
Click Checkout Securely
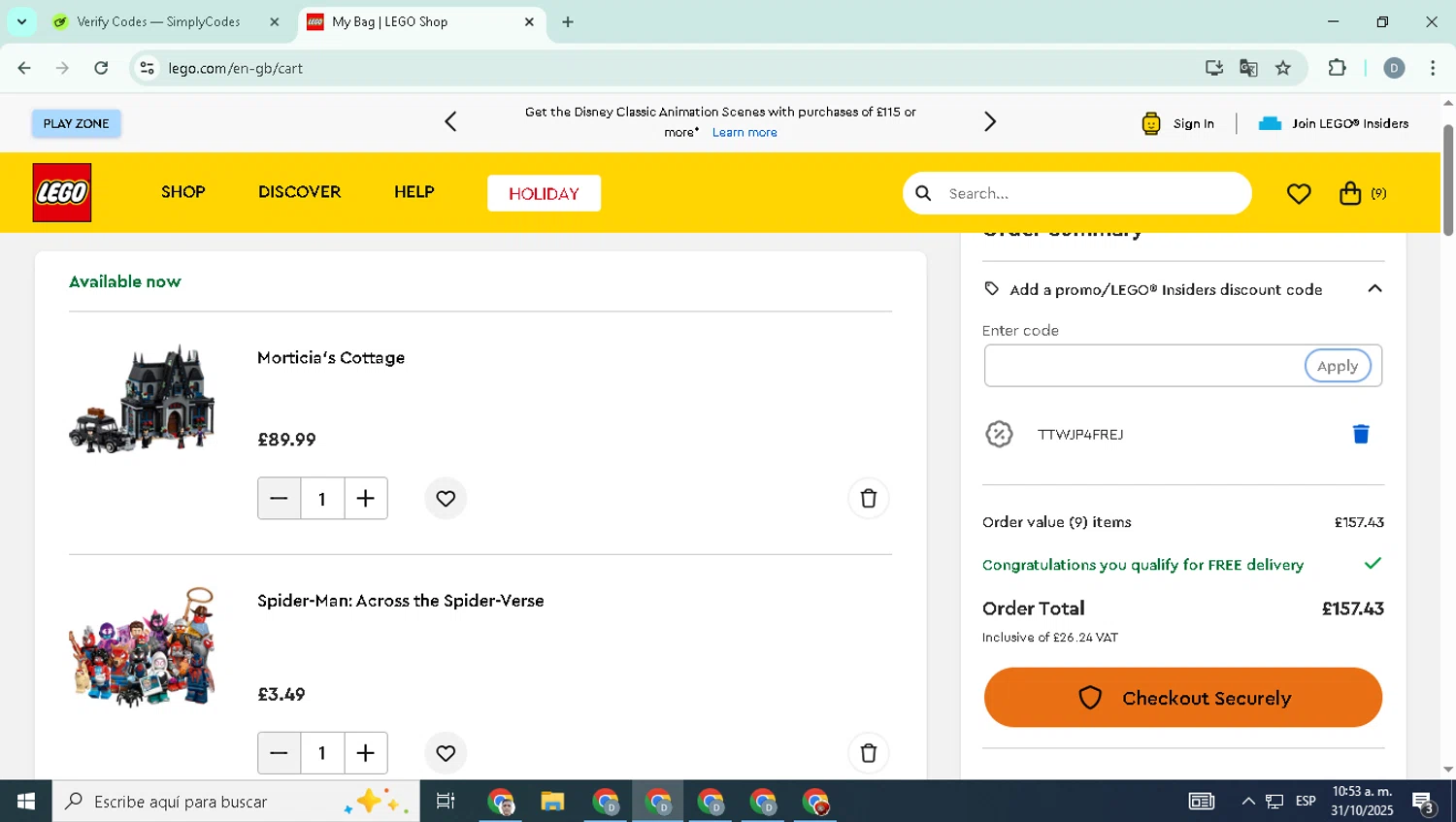click(x=1183, y=698)
